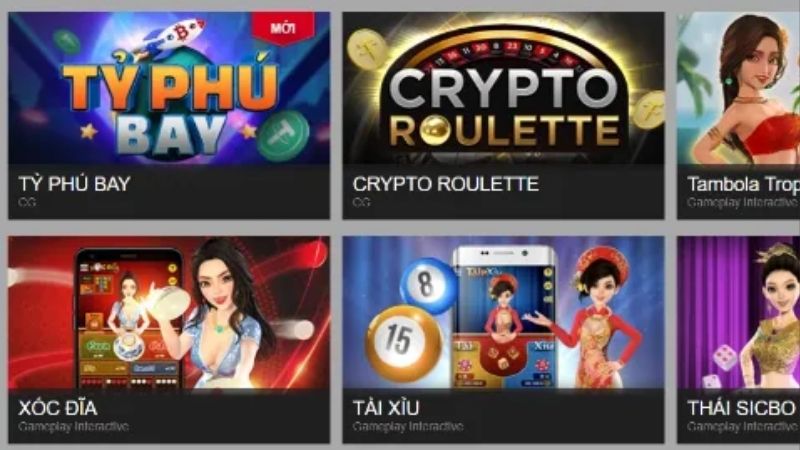Click the red MỚI badge
Image resolution: width=800 pixels, height=450 pixels.
click(283, 28)
